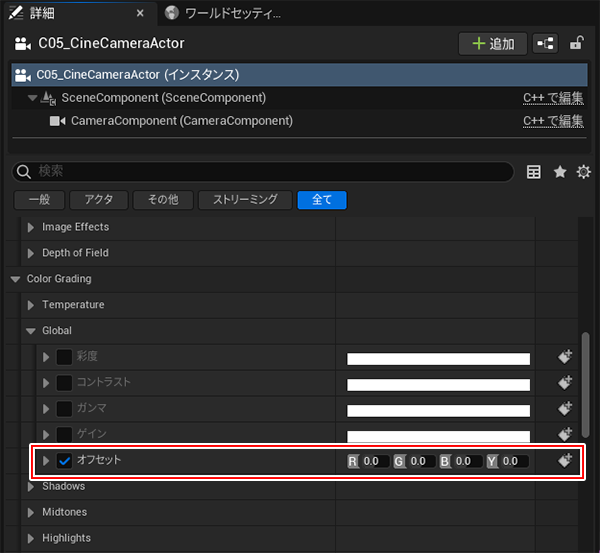Collapse the Color Grading category
The image size is (600, 553).
16,279
